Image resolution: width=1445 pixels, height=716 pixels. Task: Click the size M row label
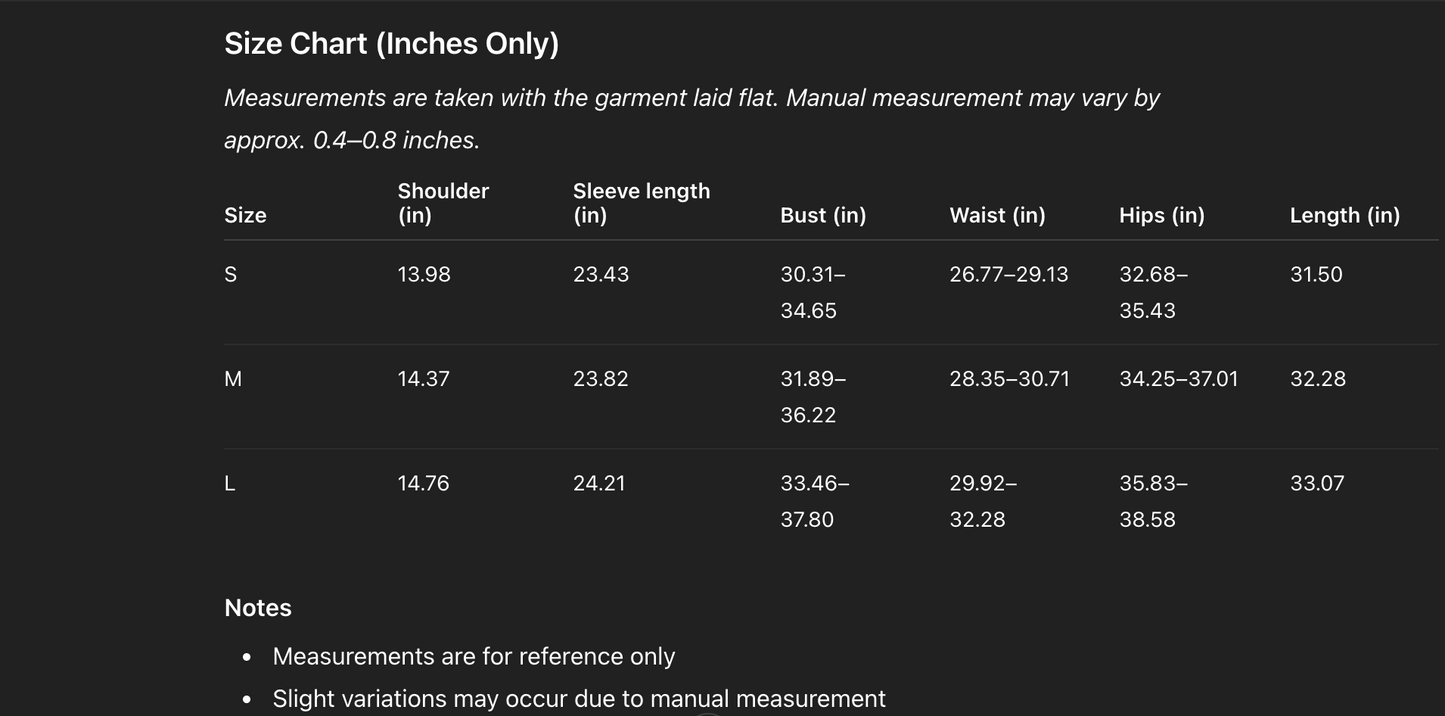pyautogui.click(x=233, y=379)
